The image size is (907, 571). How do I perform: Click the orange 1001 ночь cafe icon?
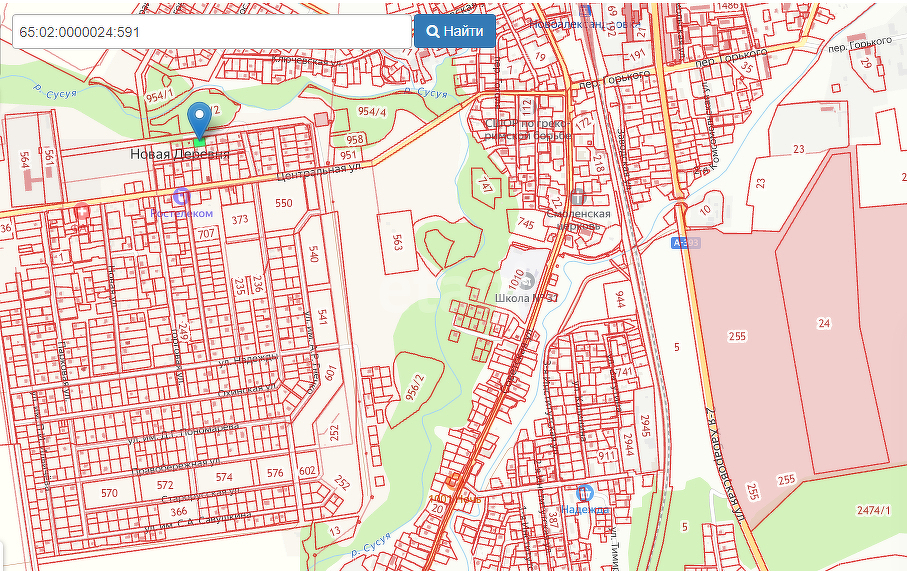(x=454, y=480)
